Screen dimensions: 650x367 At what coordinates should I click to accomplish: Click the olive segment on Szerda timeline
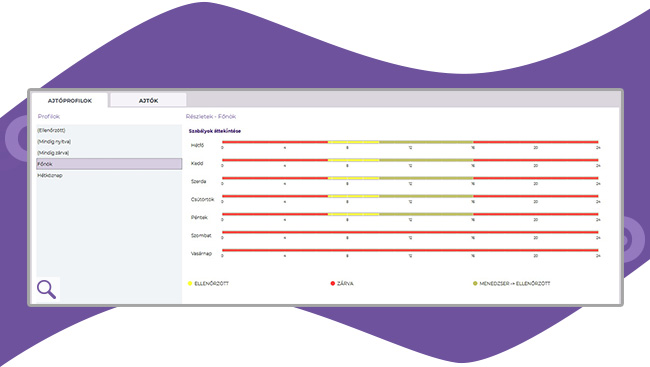[x=426, y=178]
